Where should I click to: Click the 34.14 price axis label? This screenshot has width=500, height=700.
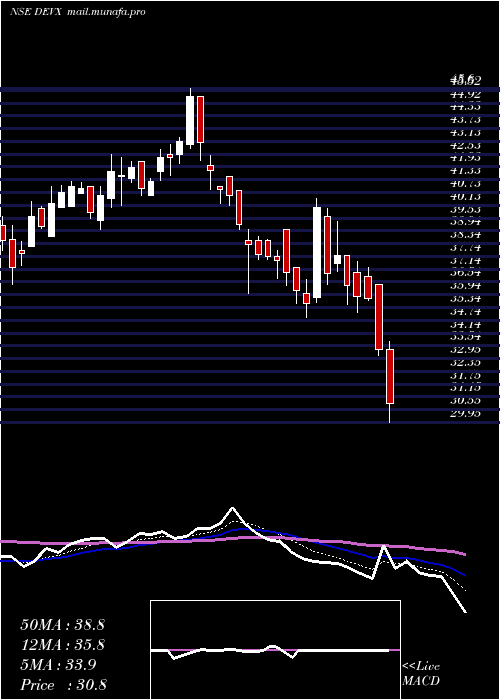coord(465,324)
